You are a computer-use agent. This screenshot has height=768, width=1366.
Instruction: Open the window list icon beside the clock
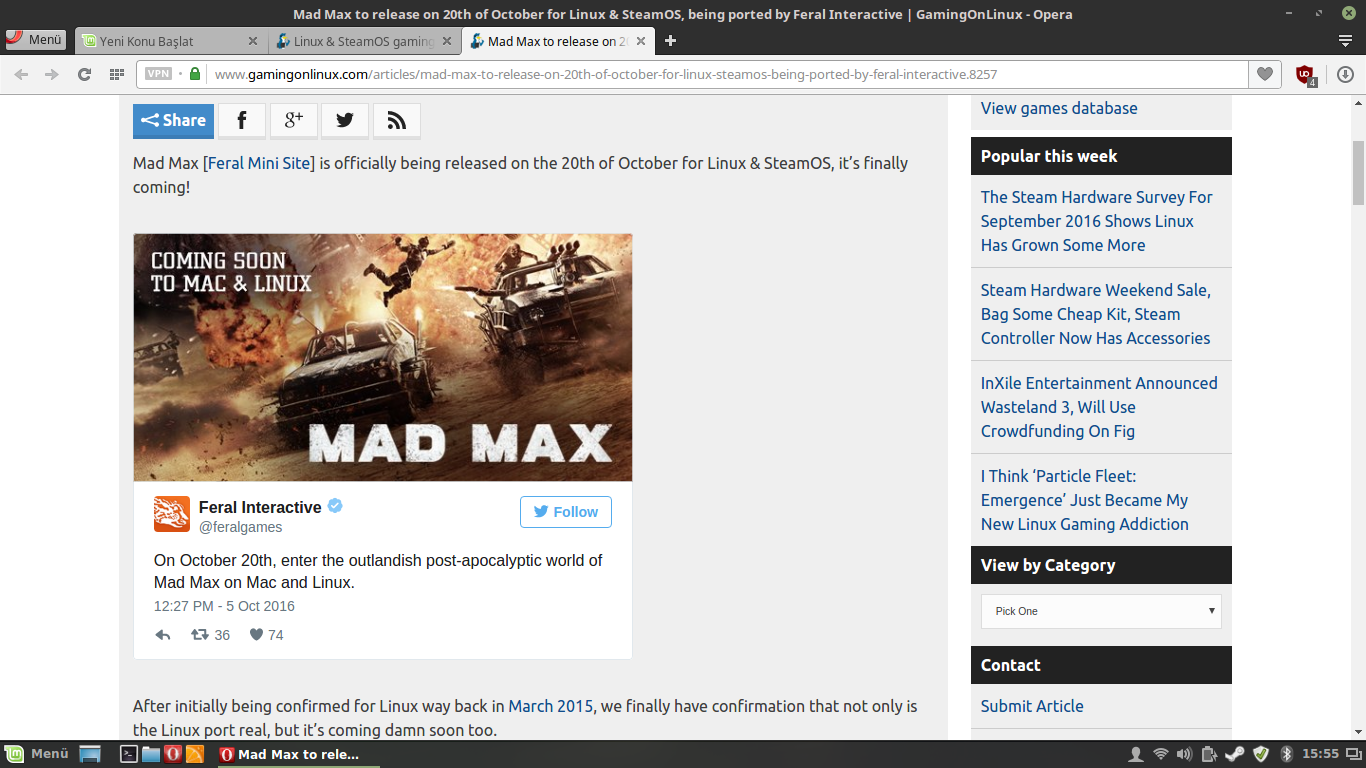pyautogui.click(x=1352, y=754)
